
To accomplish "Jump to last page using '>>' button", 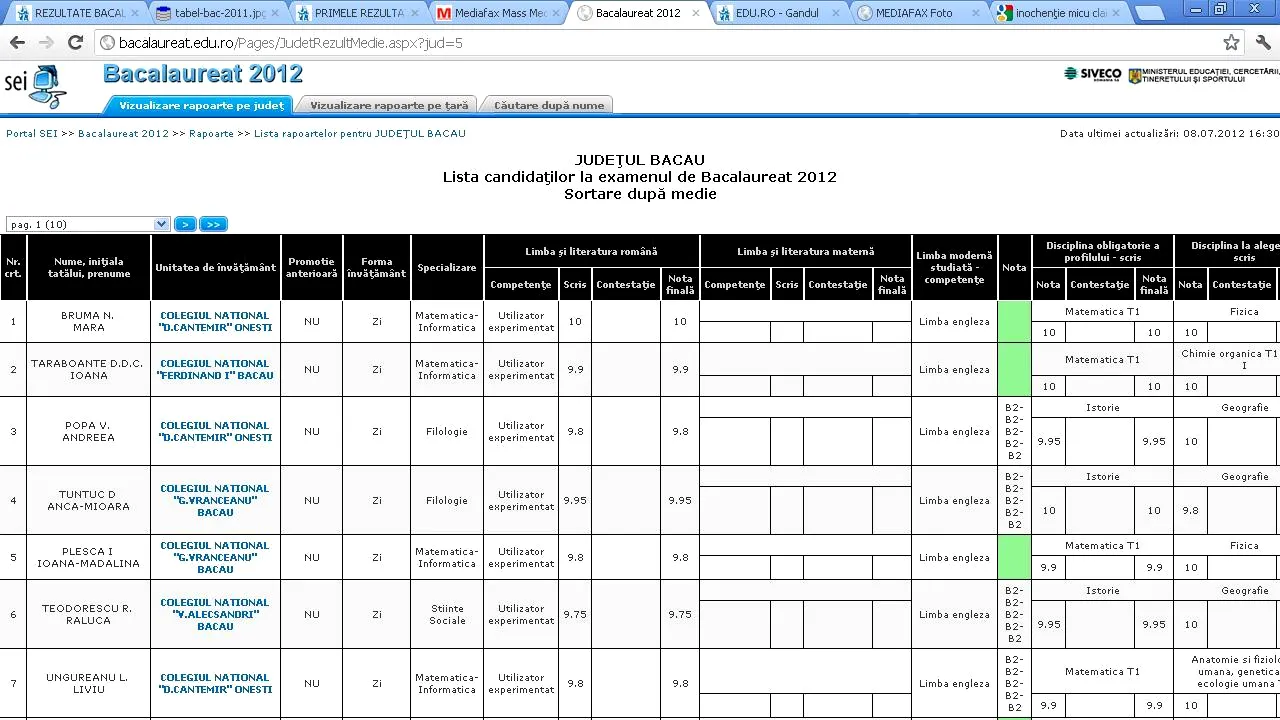I will 212,224.
